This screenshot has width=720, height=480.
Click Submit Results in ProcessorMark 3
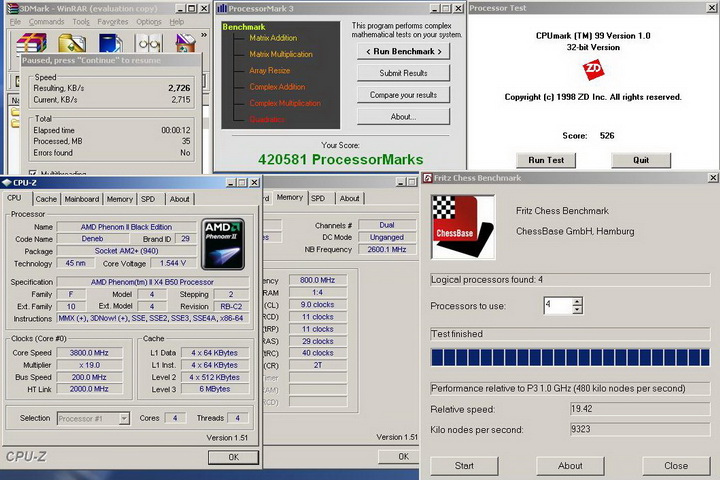pos(404,73)
